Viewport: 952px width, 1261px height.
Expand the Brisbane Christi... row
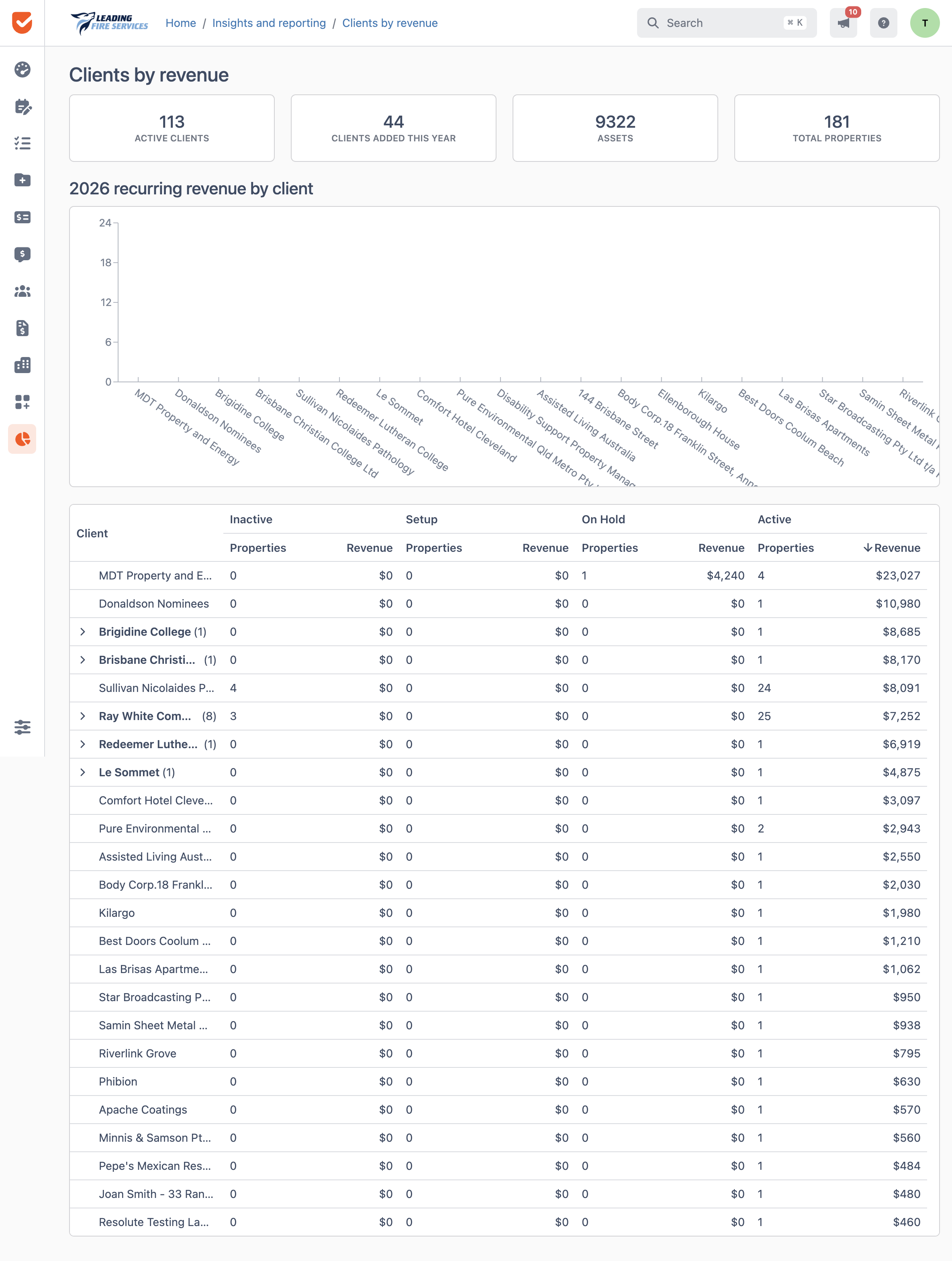point(83,659)
